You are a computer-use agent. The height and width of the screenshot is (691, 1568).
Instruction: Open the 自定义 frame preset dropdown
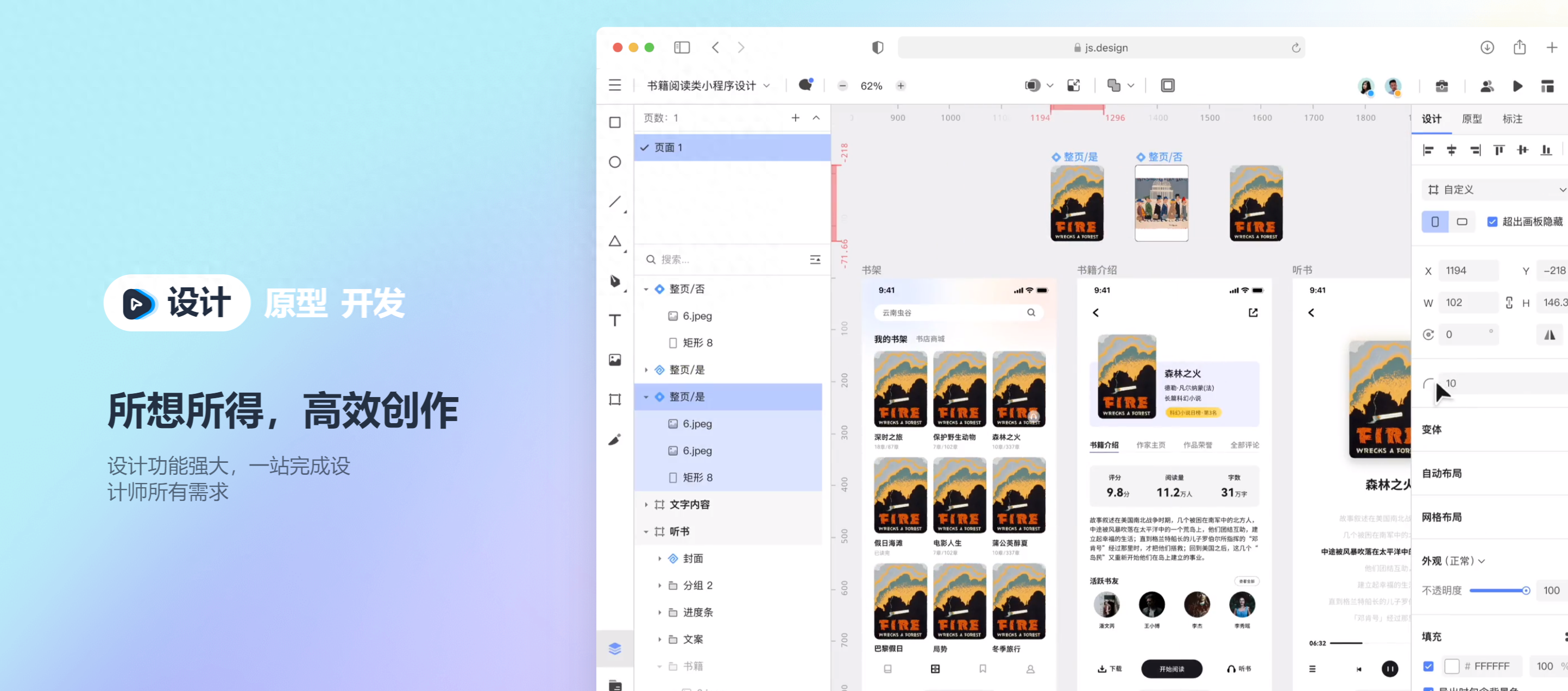click(1495, 190)
